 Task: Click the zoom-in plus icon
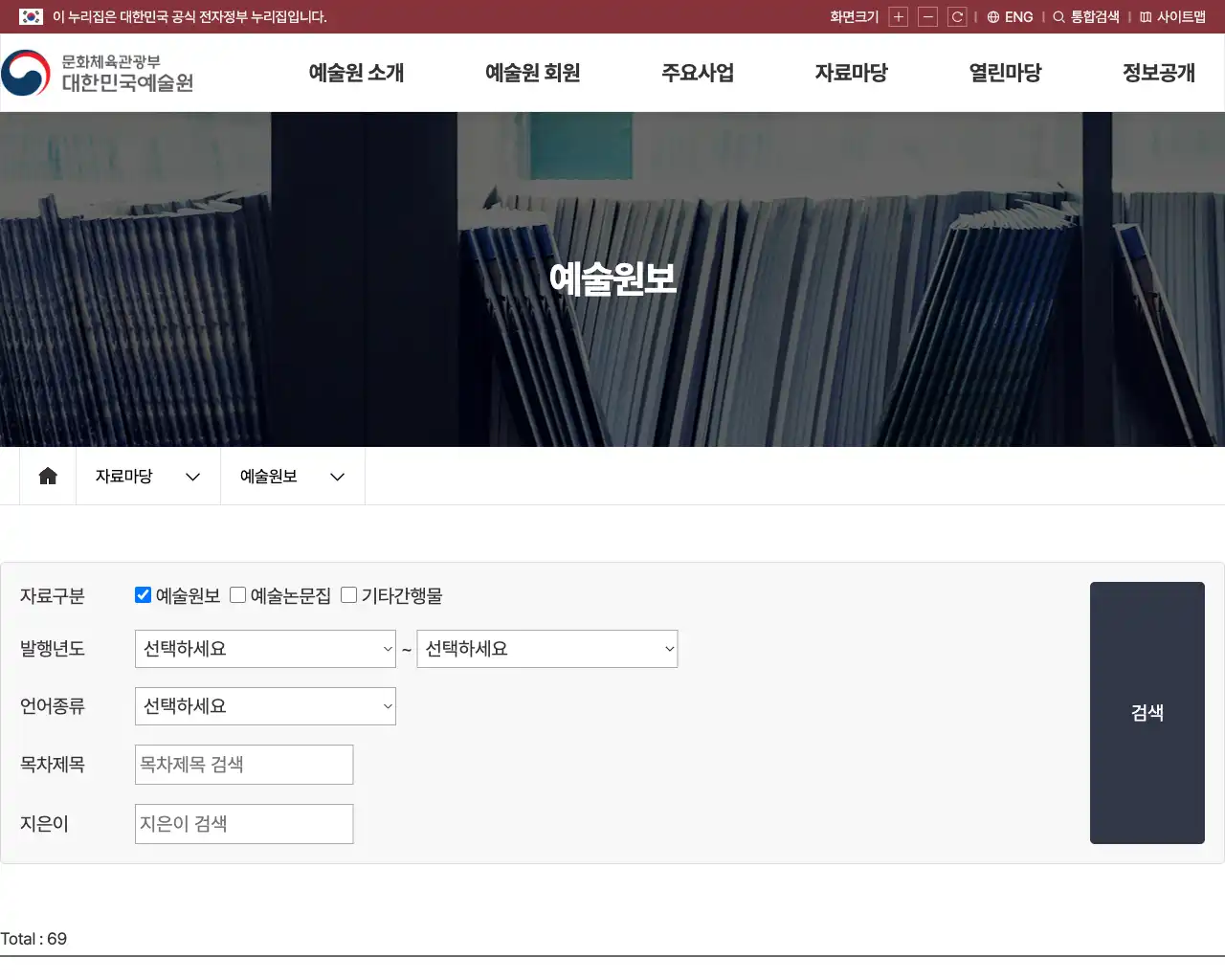coord(898,17)
